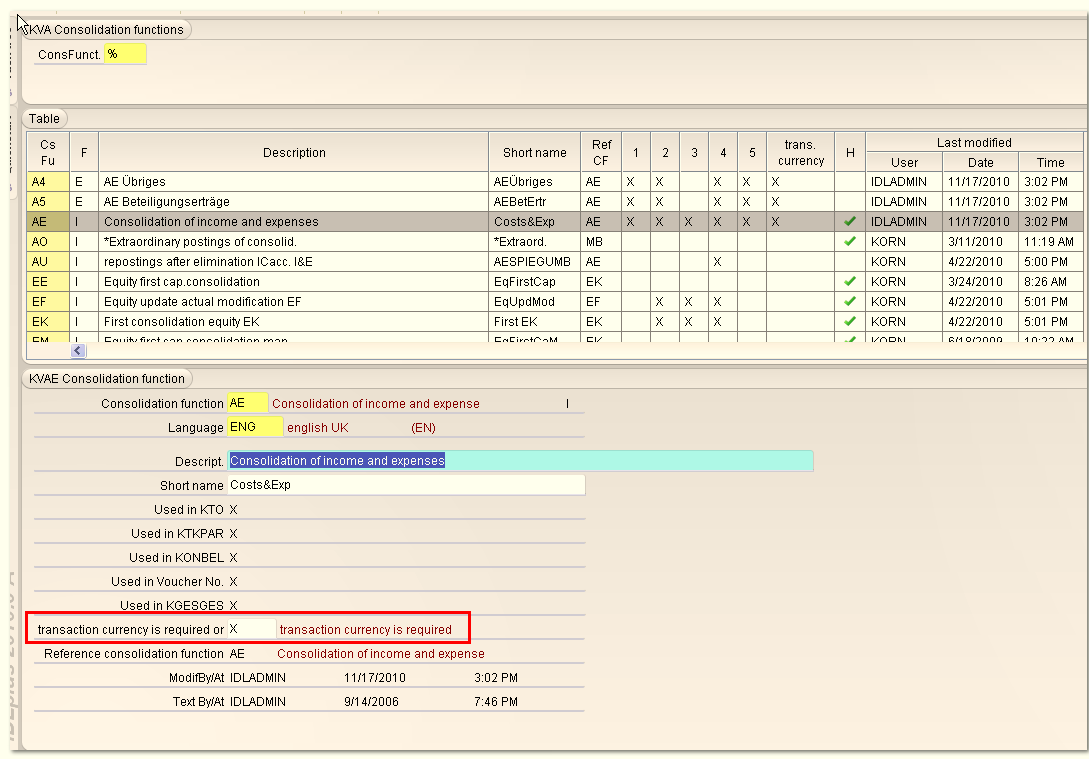Click the date 3/24/2010 in the table
Screen dimensions: 1089x759
[x=975, y=282]
